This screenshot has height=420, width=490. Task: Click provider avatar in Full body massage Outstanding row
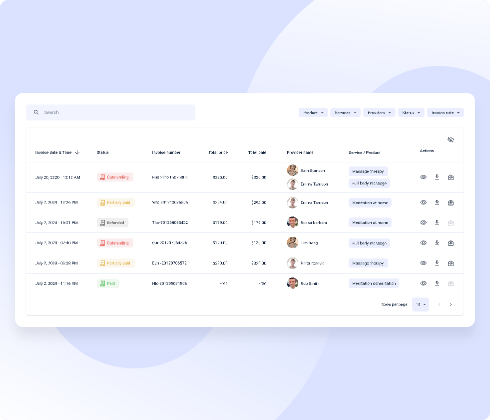(x=292, y=242)
